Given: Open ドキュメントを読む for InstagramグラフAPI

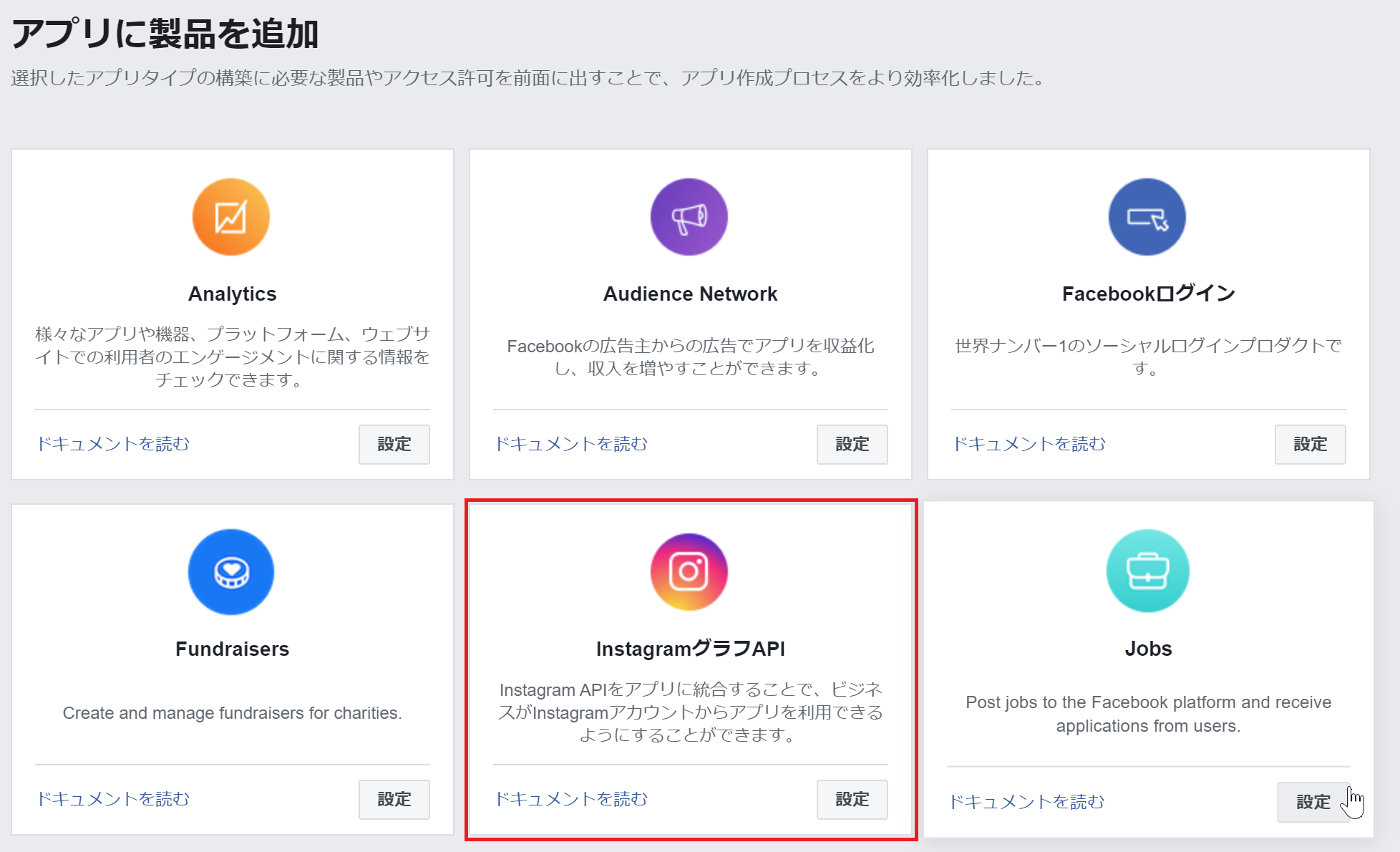Looking at the screenshot, I should click(x=571, y=799).
